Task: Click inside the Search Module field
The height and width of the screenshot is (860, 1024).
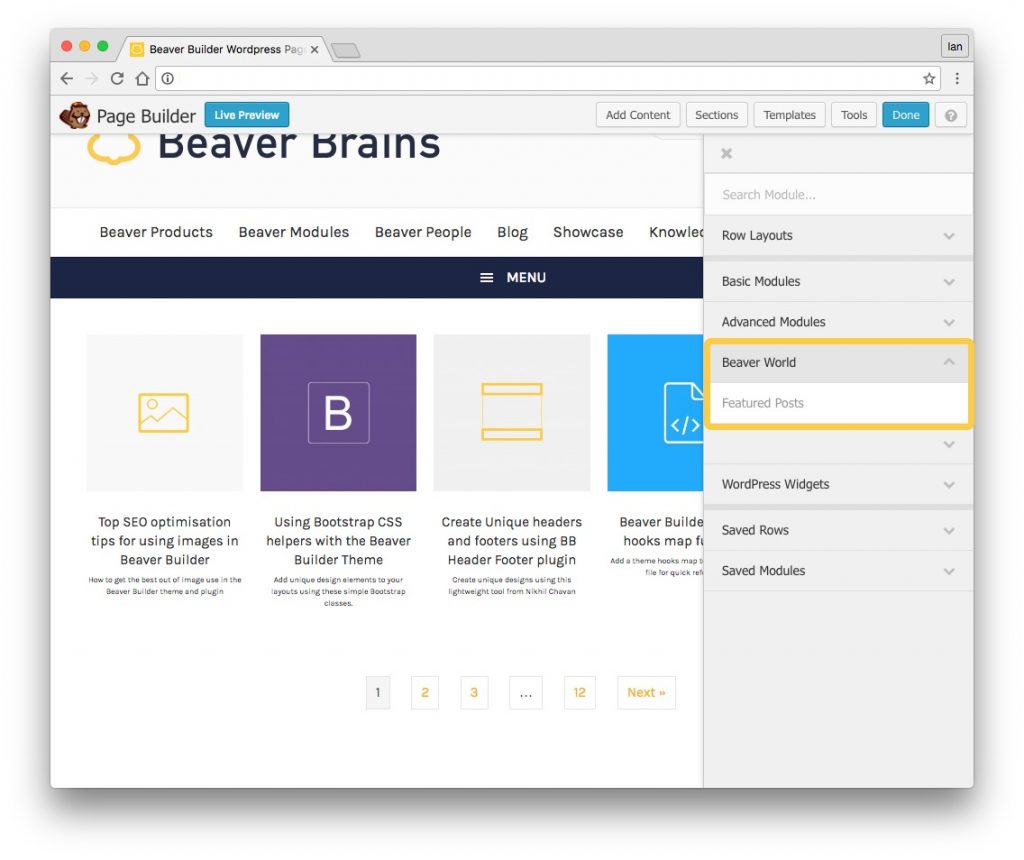Action: 838,194
